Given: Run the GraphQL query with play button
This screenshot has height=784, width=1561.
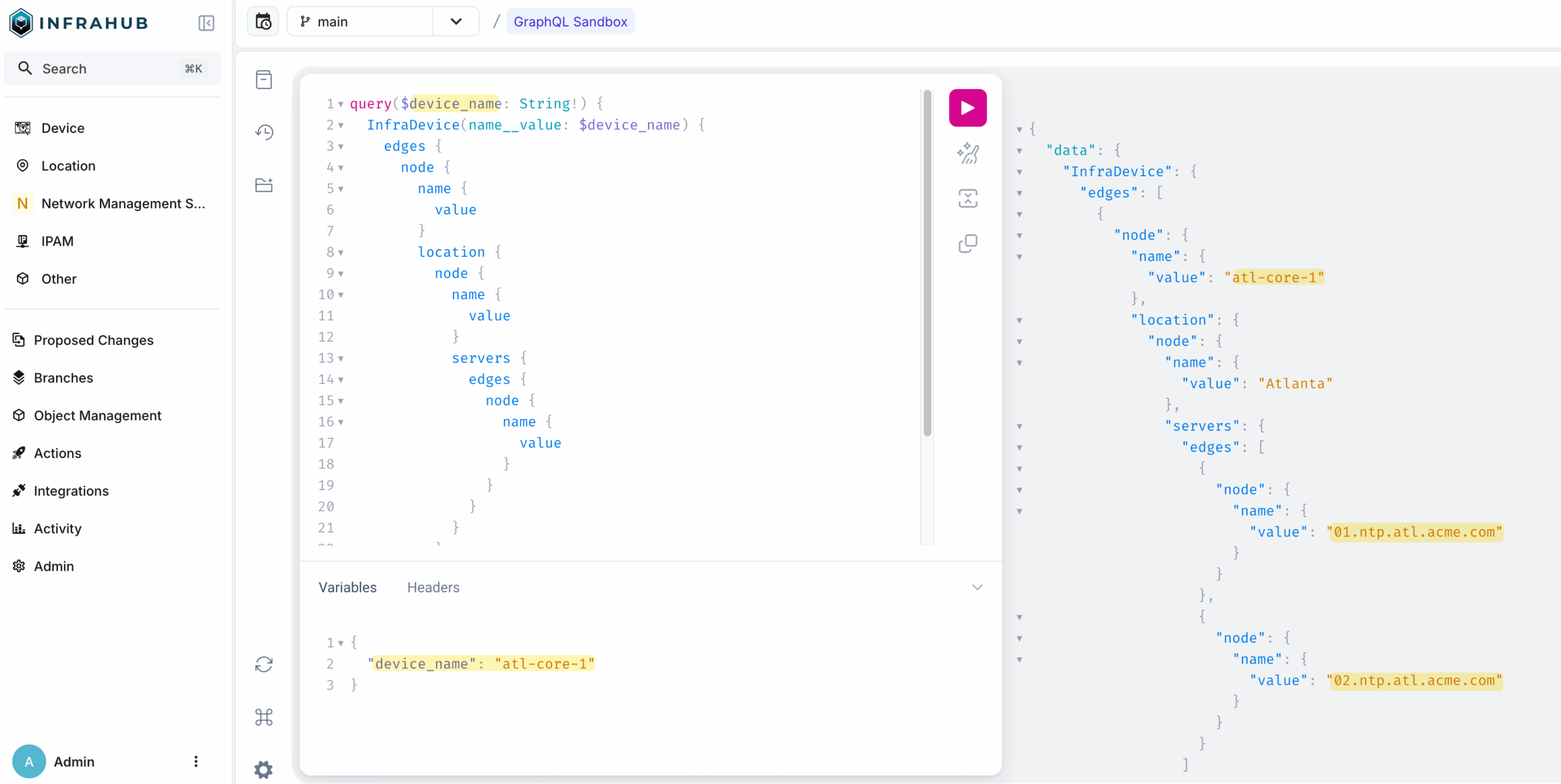Looking at the screenshot, I should click(968, 108).
